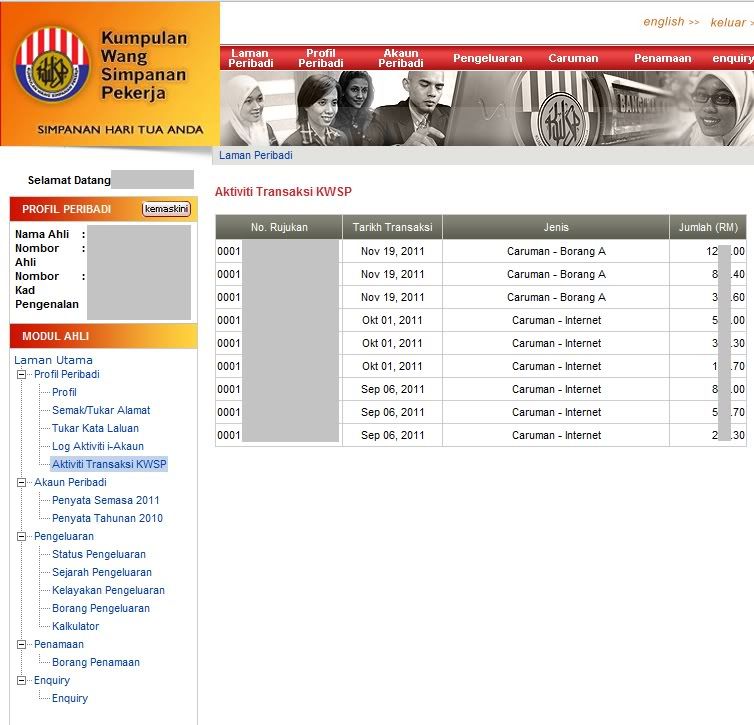The height and width of the screenshot is (725, 754).
Task: Collapse the Penamaan tree node
Action: click(x=22, y=644)
